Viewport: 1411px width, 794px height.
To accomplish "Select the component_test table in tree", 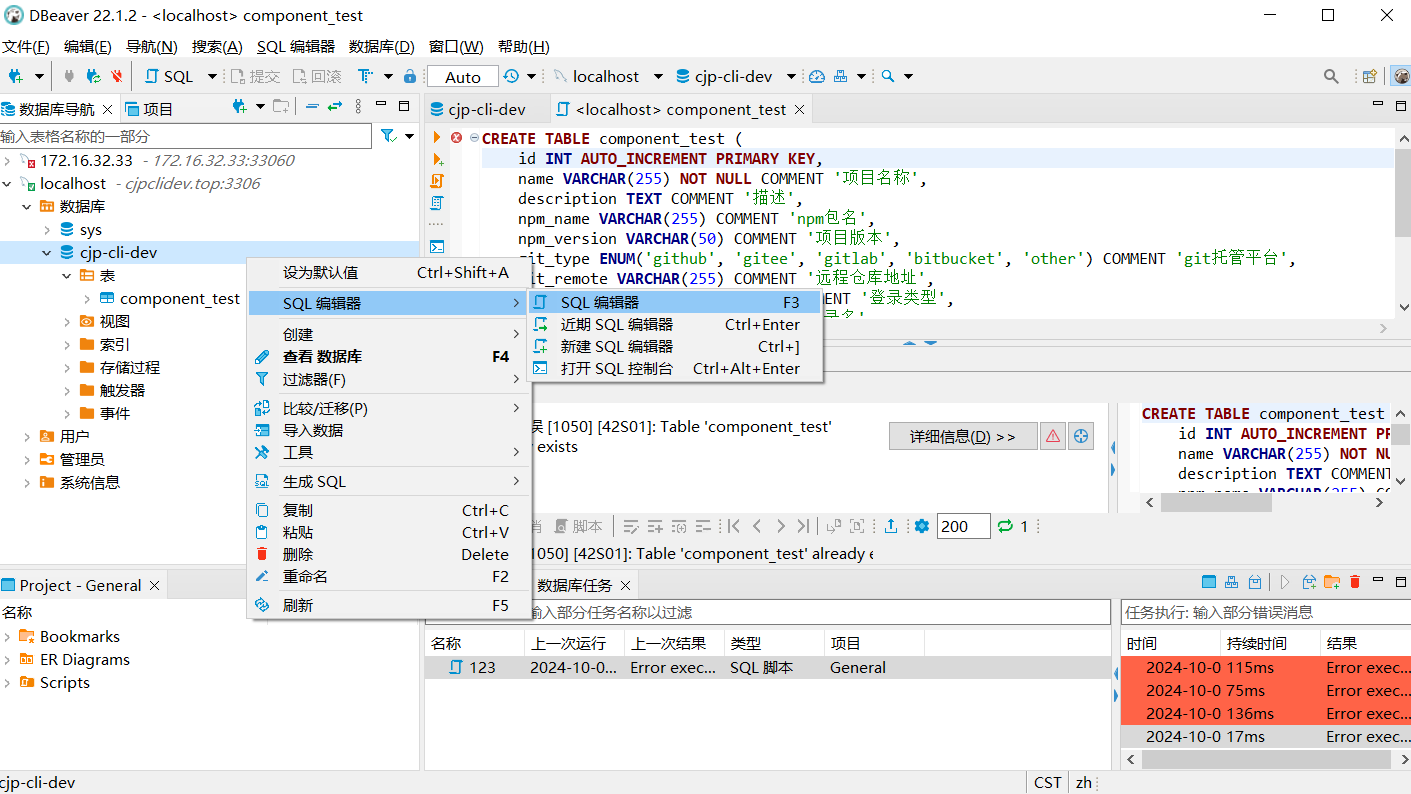I will [180, 299].
